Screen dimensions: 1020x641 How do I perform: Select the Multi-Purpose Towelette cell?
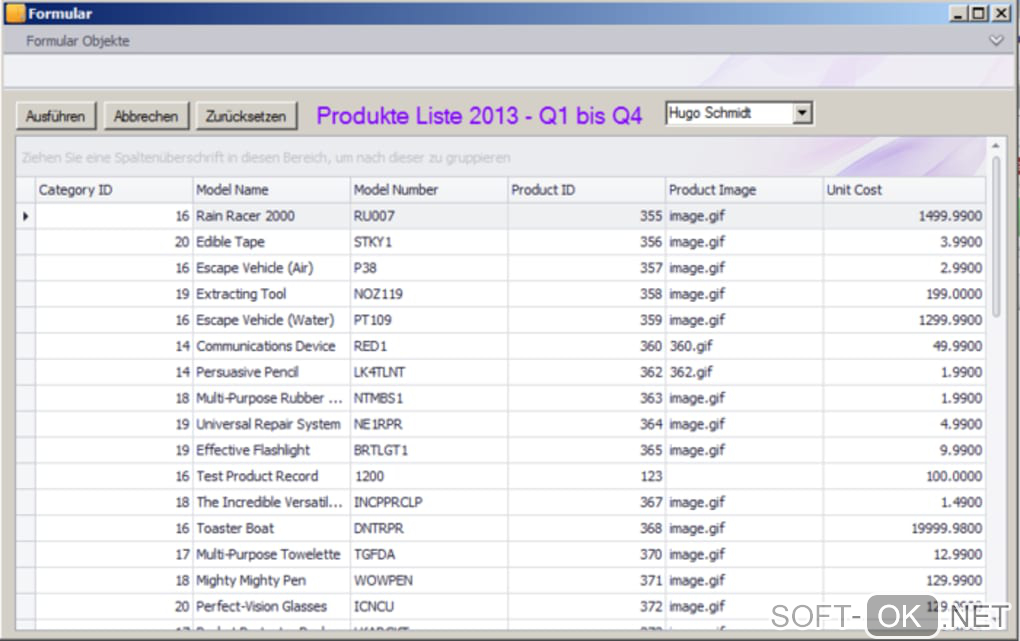point(271,554)
